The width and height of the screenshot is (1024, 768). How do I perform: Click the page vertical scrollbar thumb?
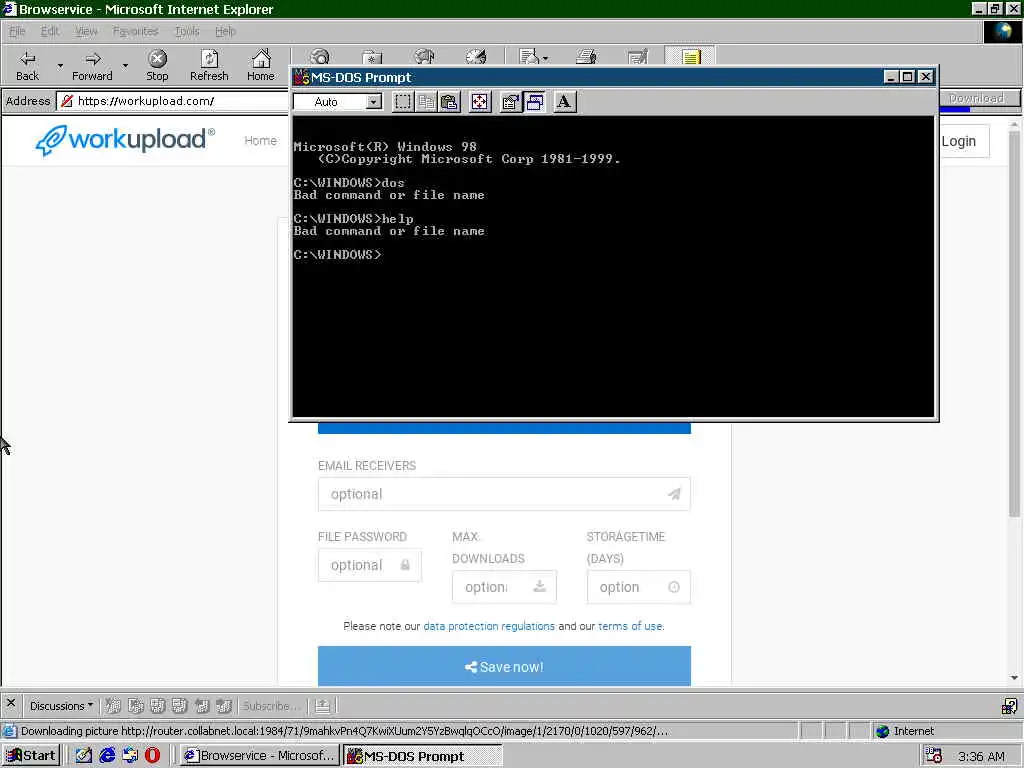1014,323
